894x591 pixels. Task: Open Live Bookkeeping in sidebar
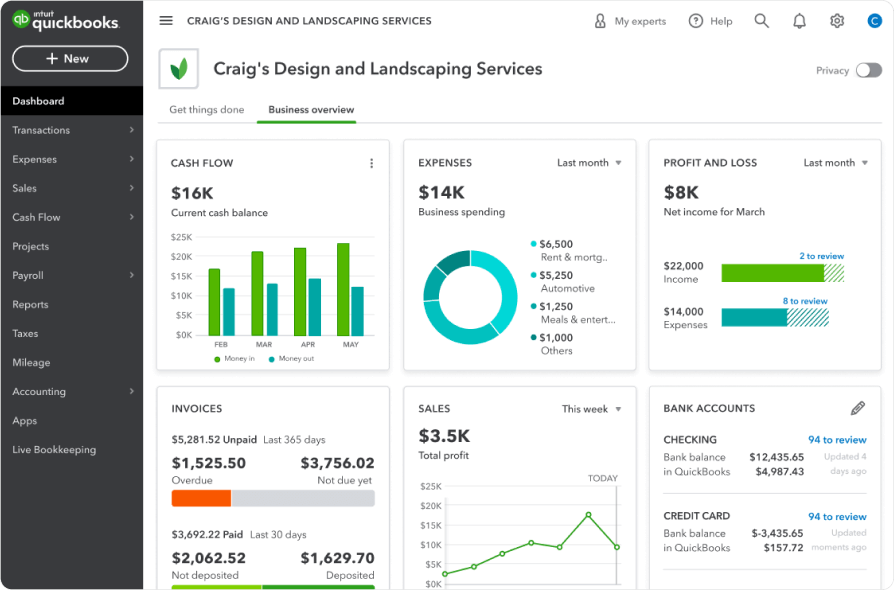coord(72,450)
